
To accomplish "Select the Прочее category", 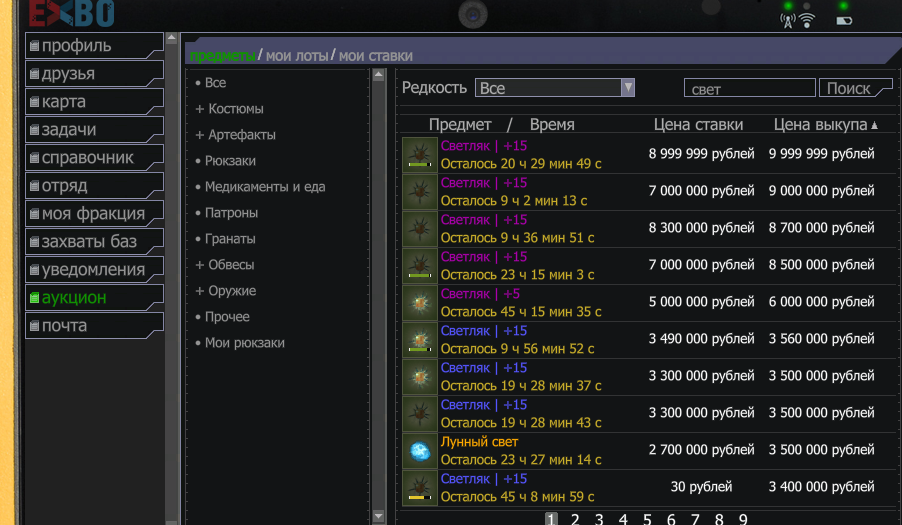I will pos(222,316).
